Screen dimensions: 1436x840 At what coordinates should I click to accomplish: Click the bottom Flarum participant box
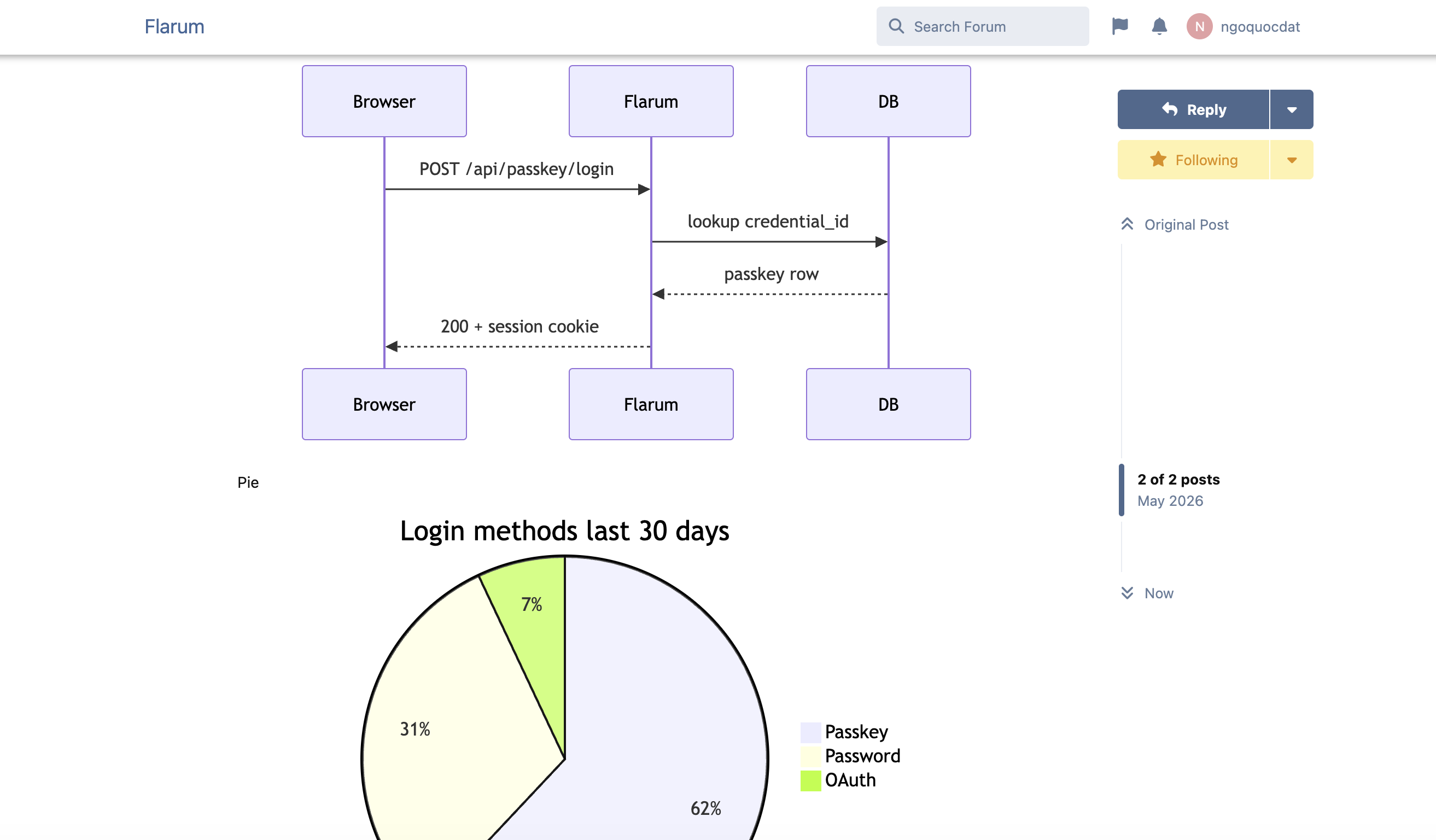click(x=651, y=404)
